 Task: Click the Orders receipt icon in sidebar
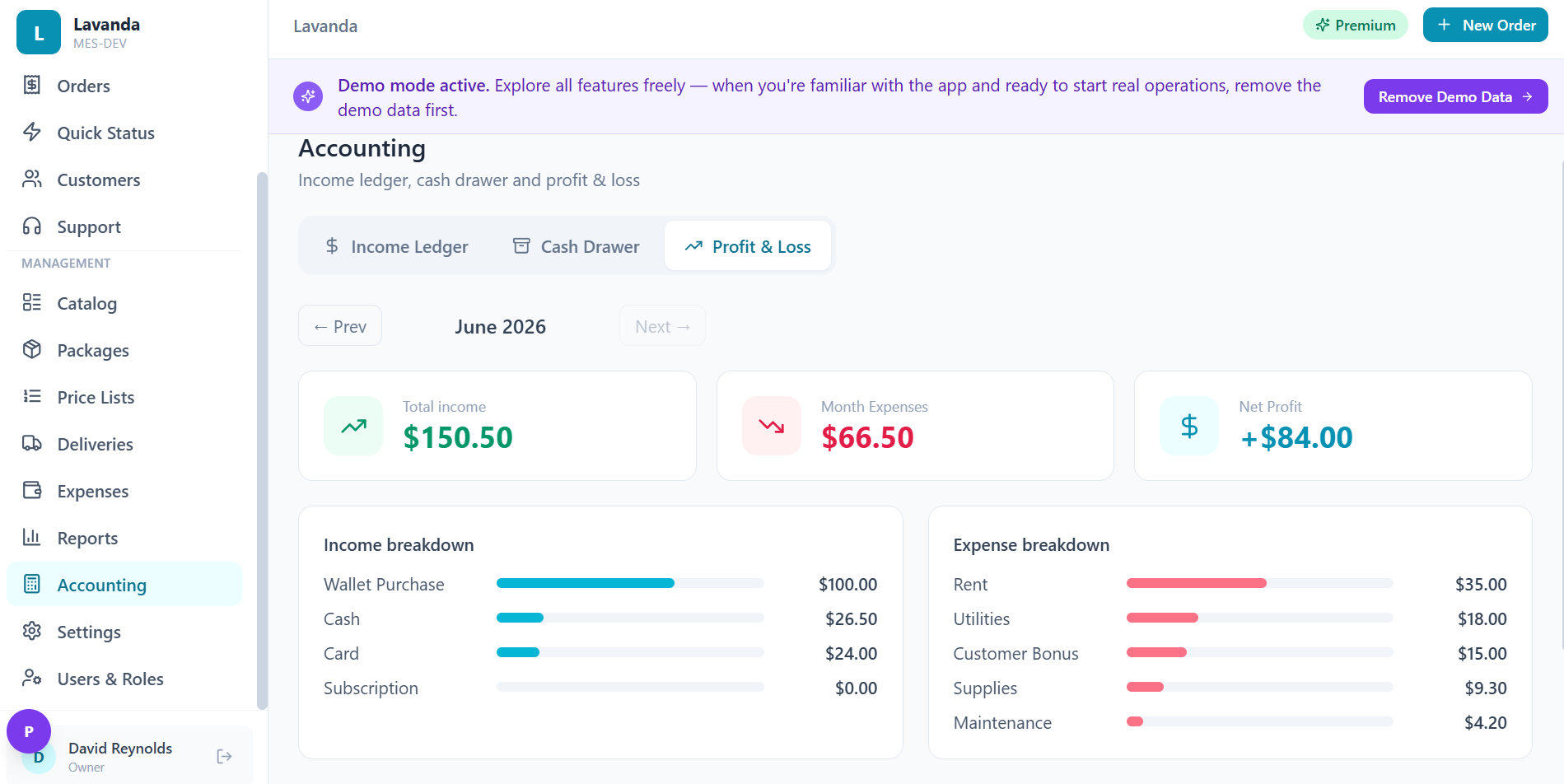(x=32, y=85)
